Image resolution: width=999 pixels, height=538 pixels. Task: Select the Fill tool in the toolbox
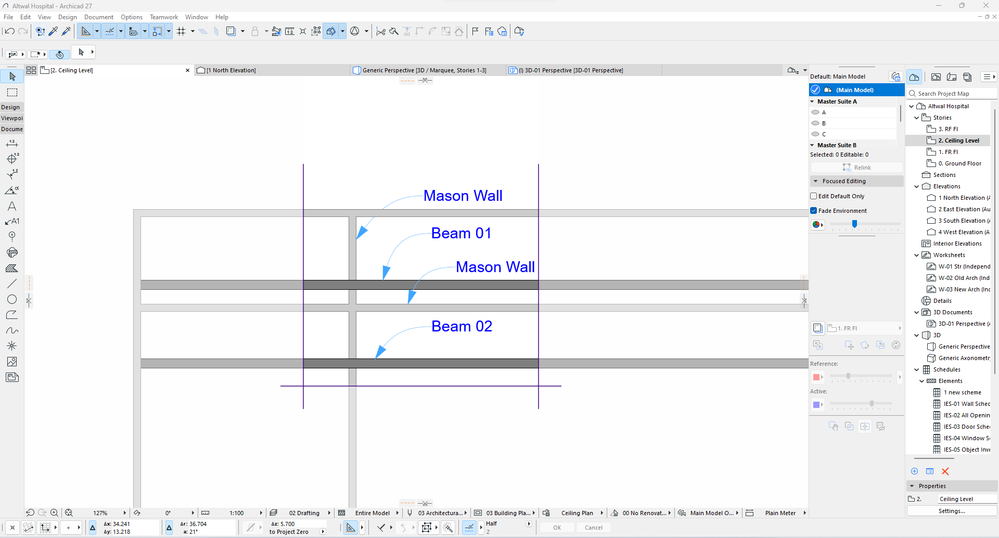click(x=12, y=268)
